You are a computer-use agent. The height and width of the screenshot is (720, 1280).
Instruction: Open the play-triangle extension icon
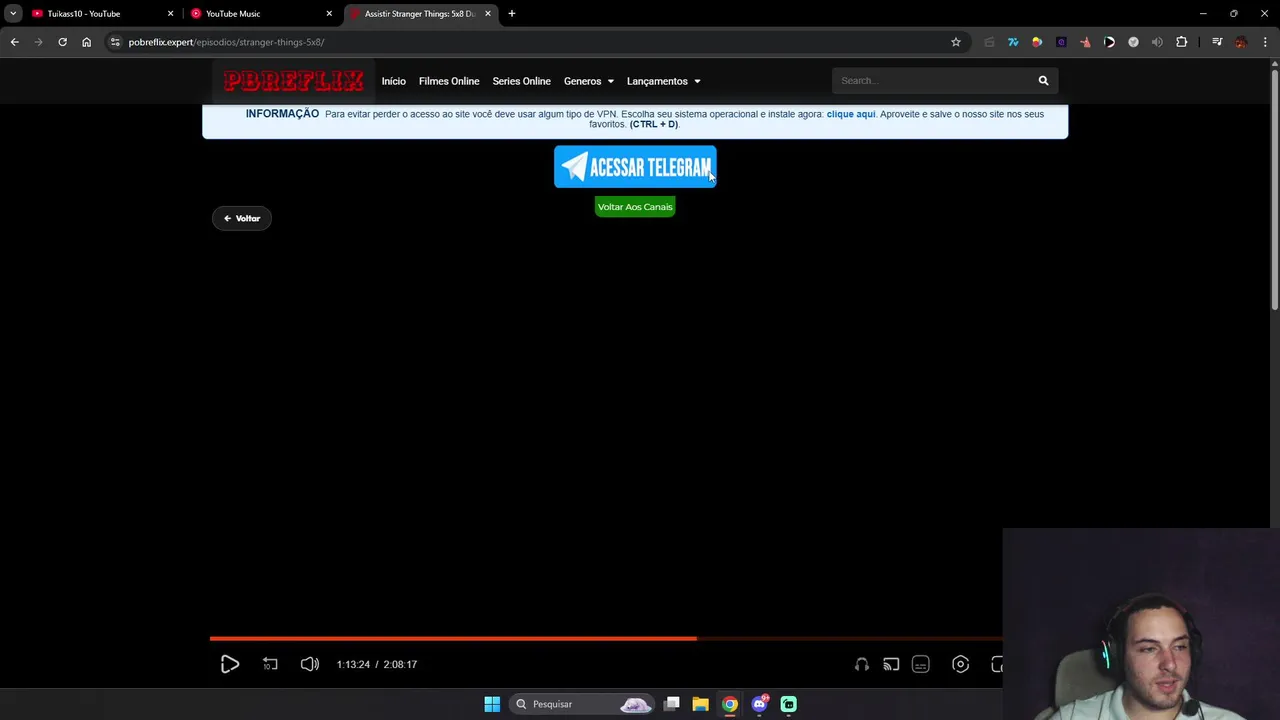pos(1109,42)
